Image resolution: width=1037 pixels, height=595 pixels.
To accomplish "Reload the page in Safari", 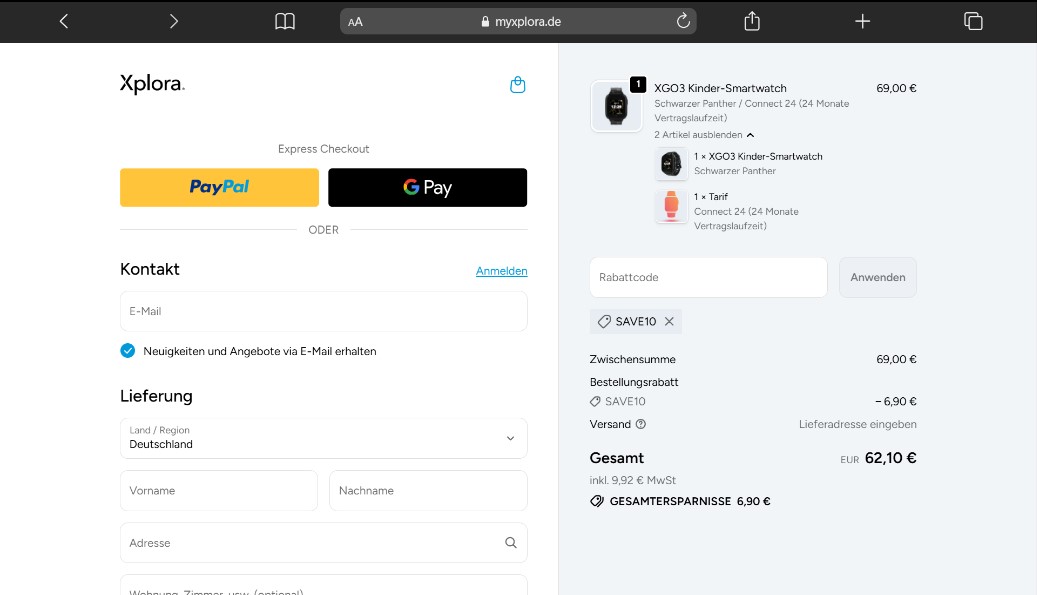I will (682, 20).
